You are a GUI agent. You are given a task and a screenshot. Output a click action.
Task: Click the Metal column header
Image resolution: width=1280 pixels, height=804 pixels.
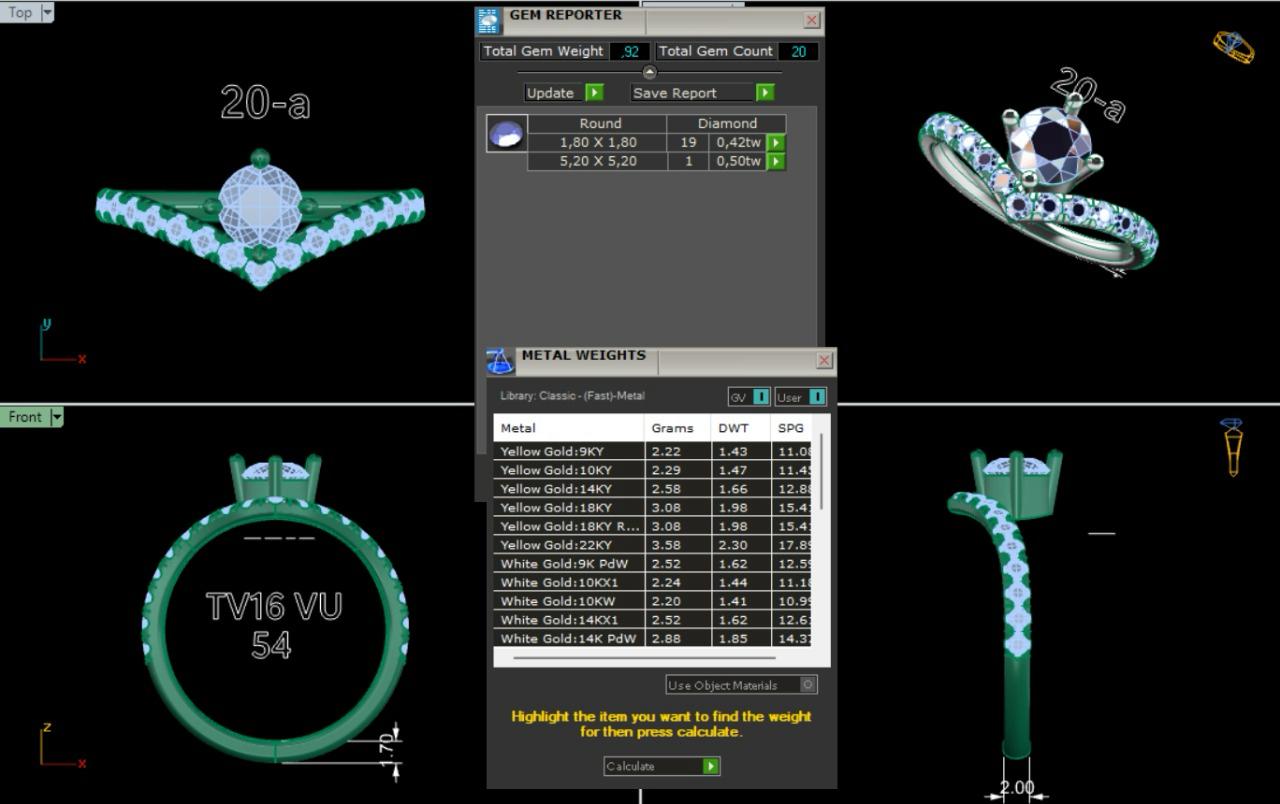click(569, 428)
